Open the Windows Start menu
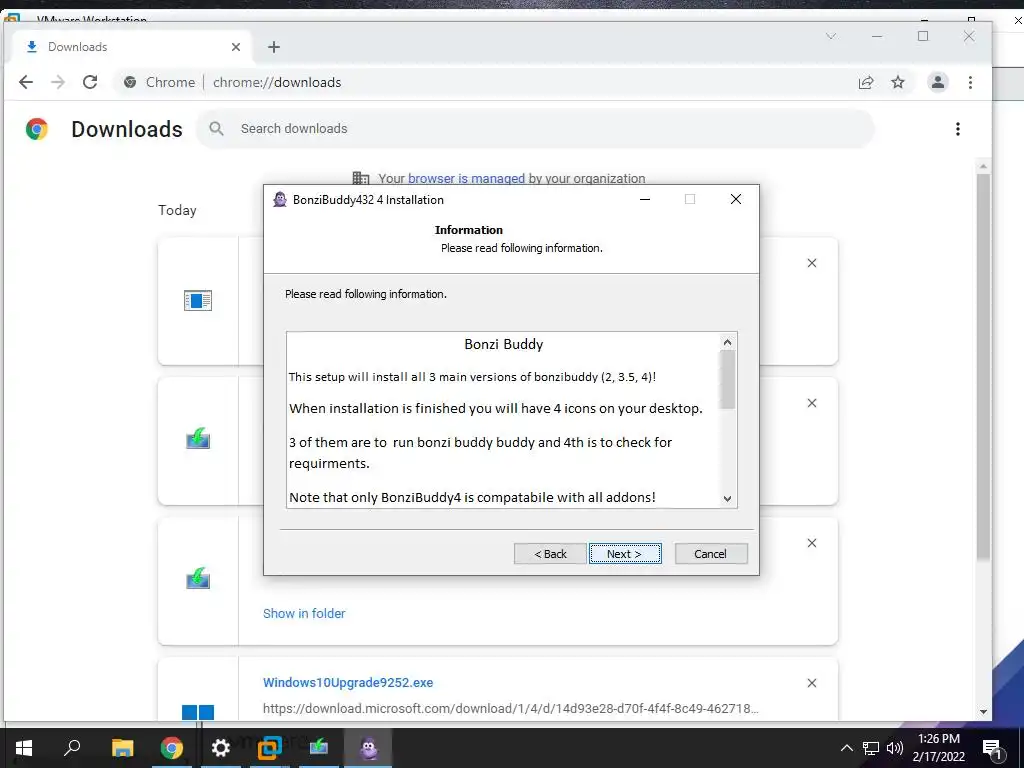The width and height of the screenshot is (1024, 768). coord(24,748)
